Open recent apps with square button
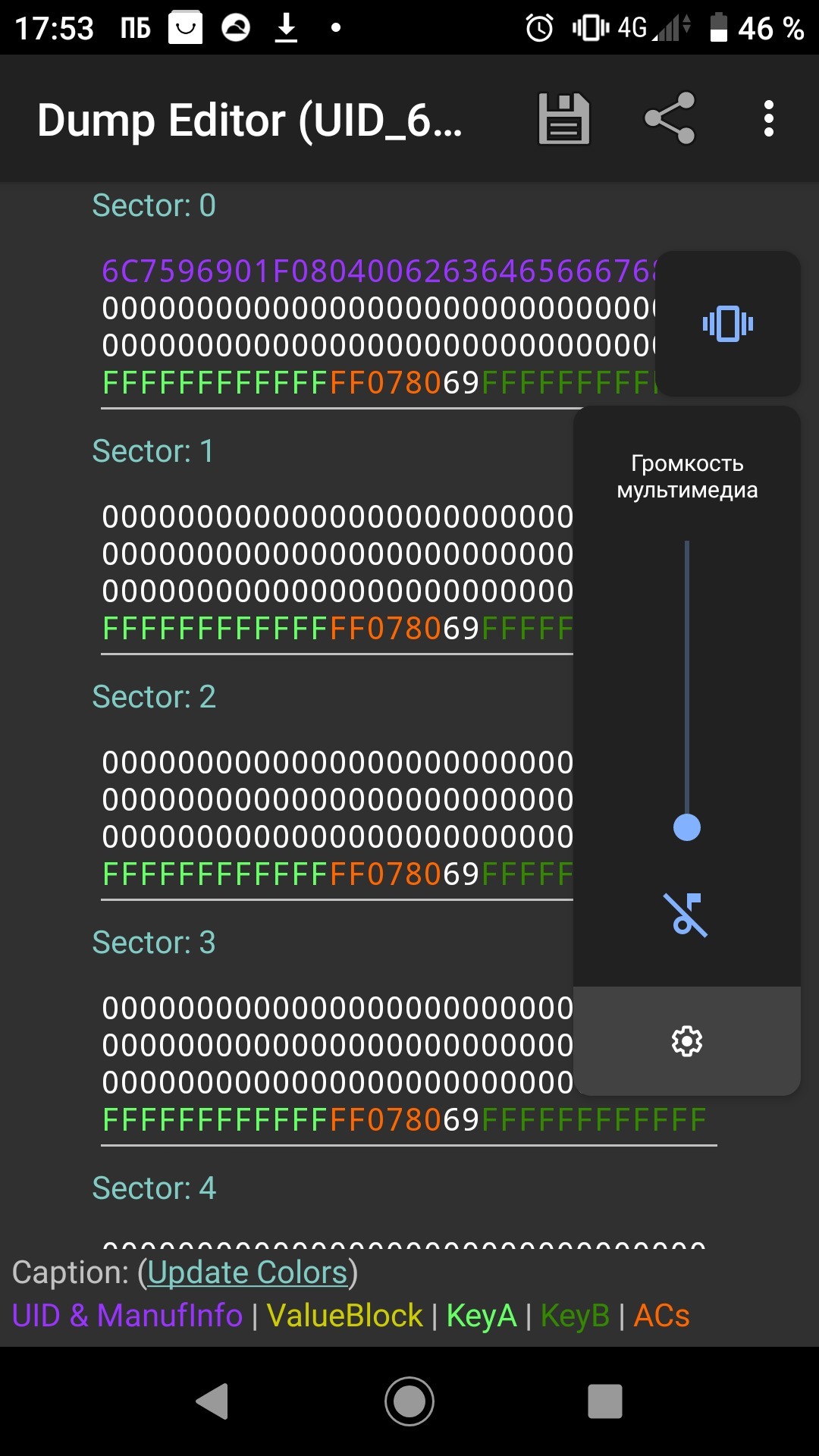819x1456 pixels. (604, 1401)
